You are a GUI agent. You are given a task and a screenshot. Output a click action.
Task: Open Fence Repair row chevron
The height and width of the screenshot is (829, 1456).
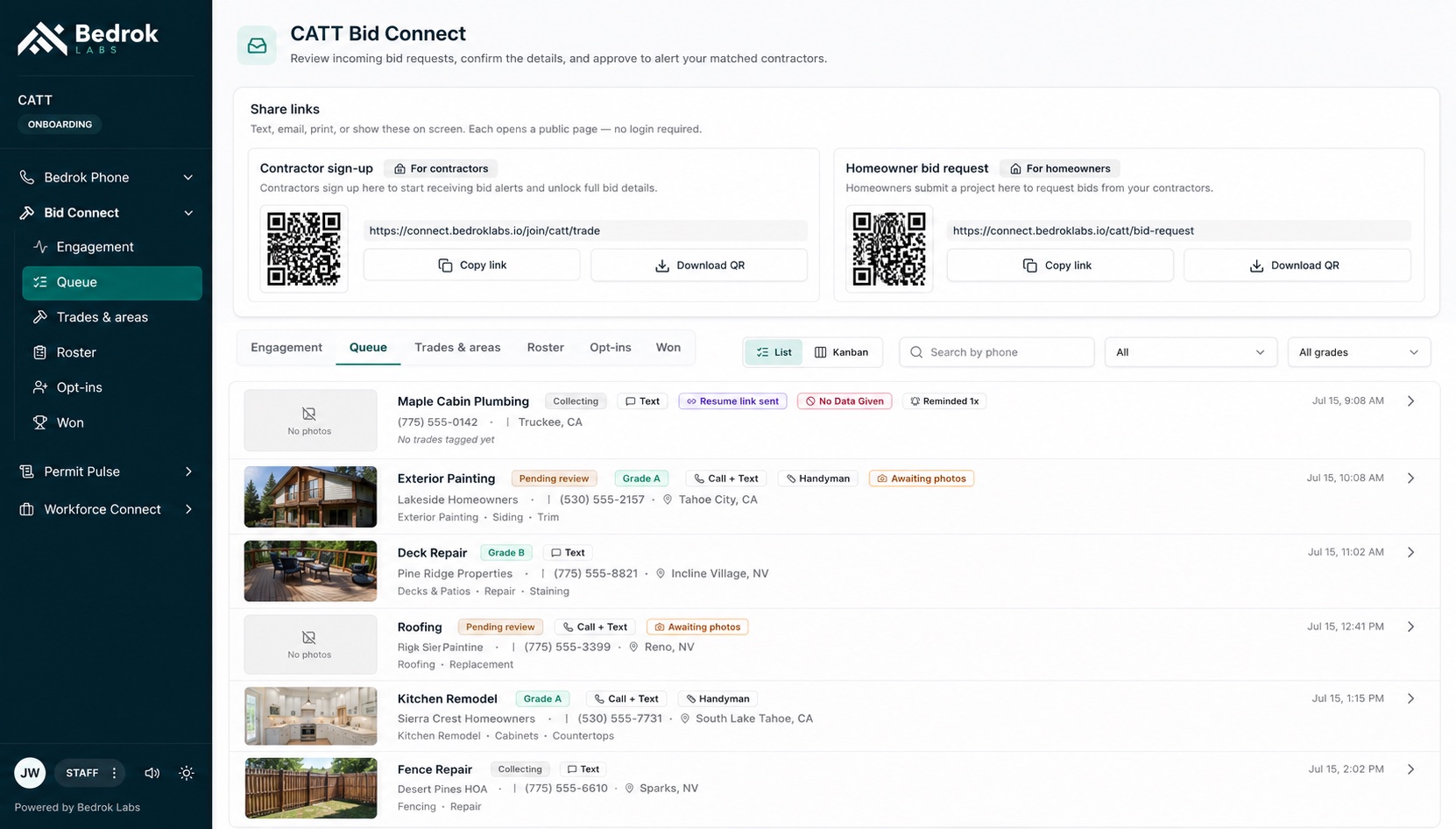click(1410, 769)
